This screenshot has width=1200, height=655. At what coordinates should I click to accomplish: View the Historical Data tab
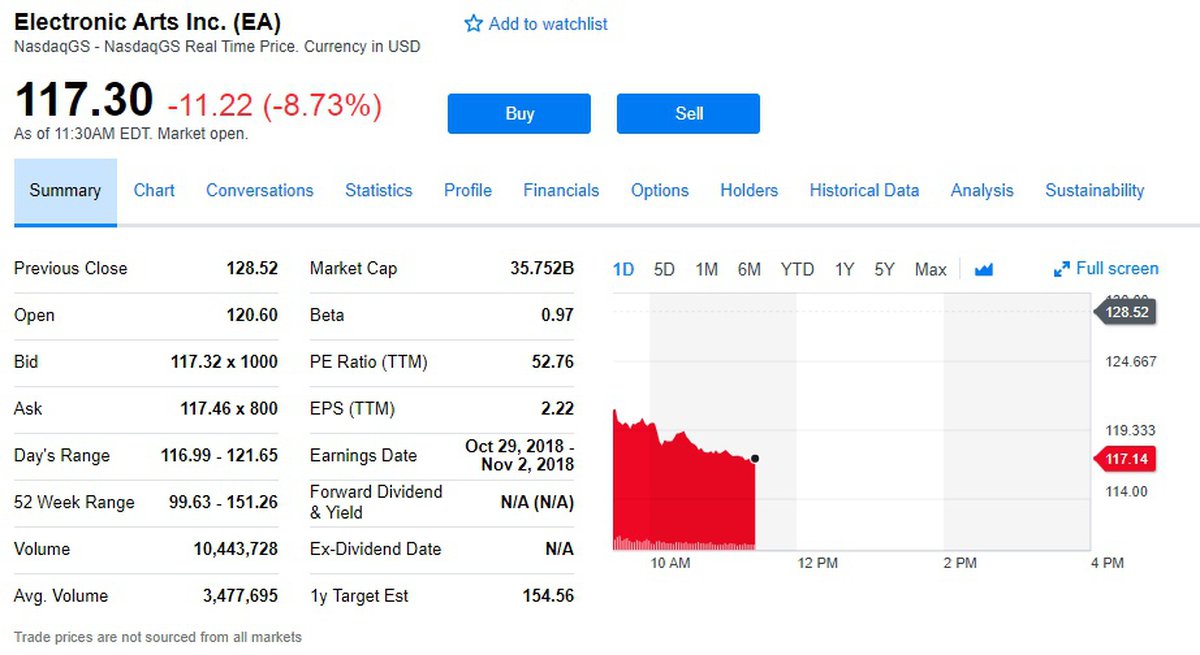pos(864,190)
